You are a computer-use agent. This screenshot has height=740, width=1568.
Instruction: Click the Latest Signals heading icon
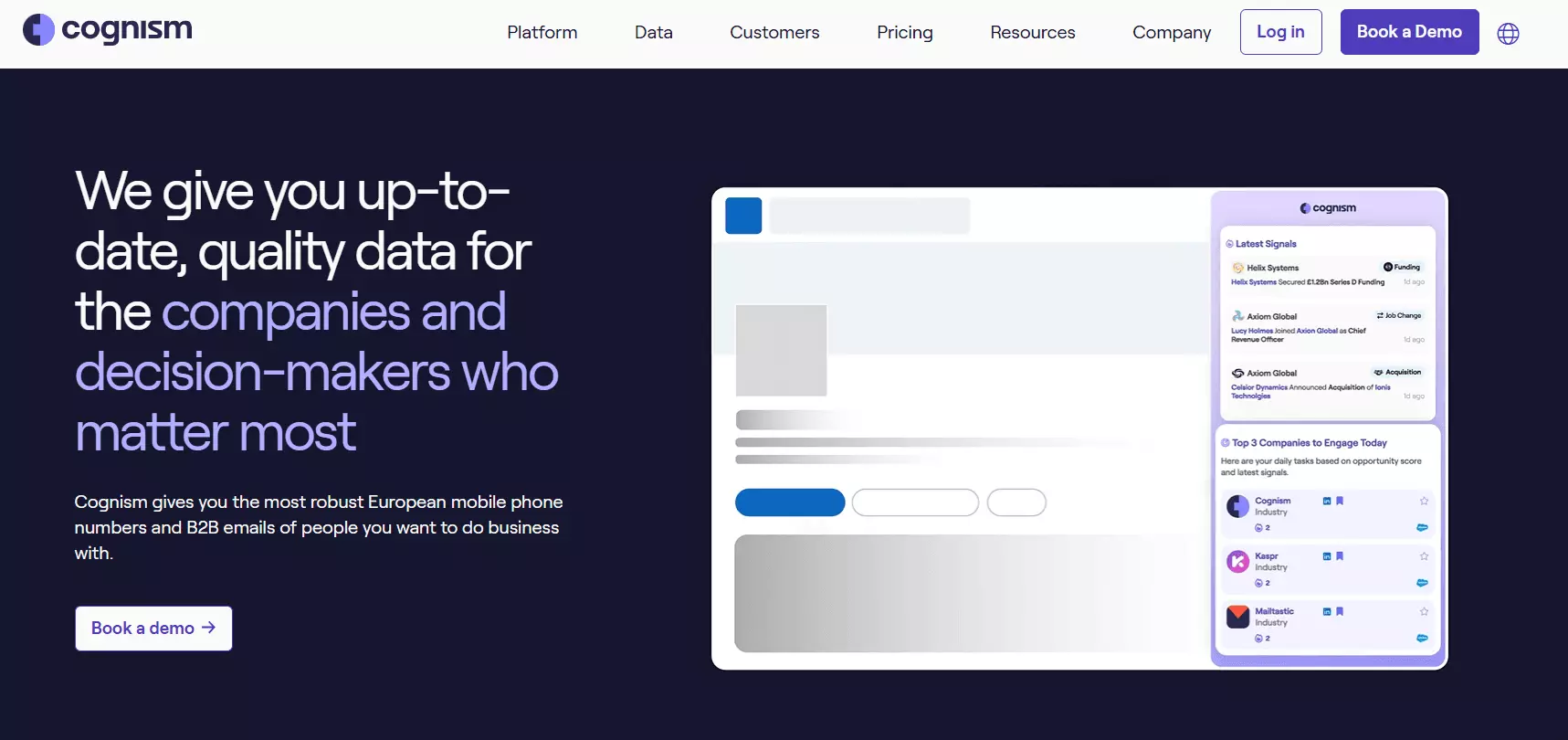coord(1229,244)
